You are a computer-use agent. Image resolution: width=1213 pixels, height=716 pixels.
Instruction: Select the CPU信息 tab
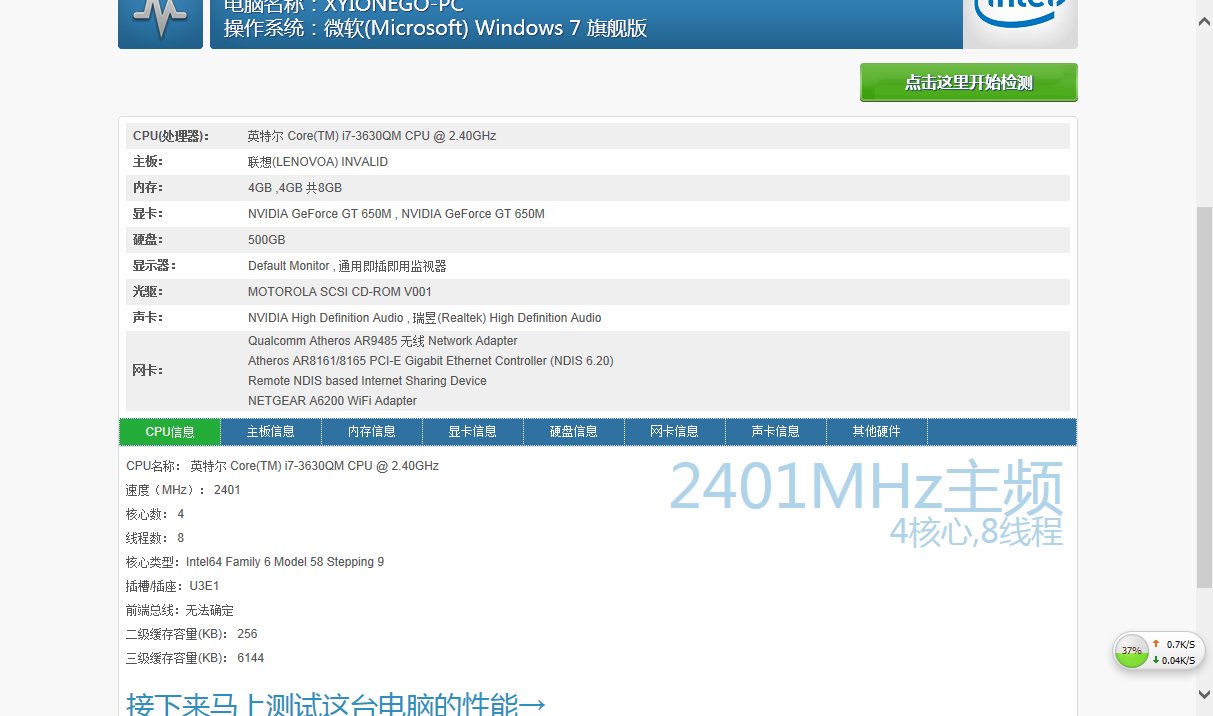[170, 432]
